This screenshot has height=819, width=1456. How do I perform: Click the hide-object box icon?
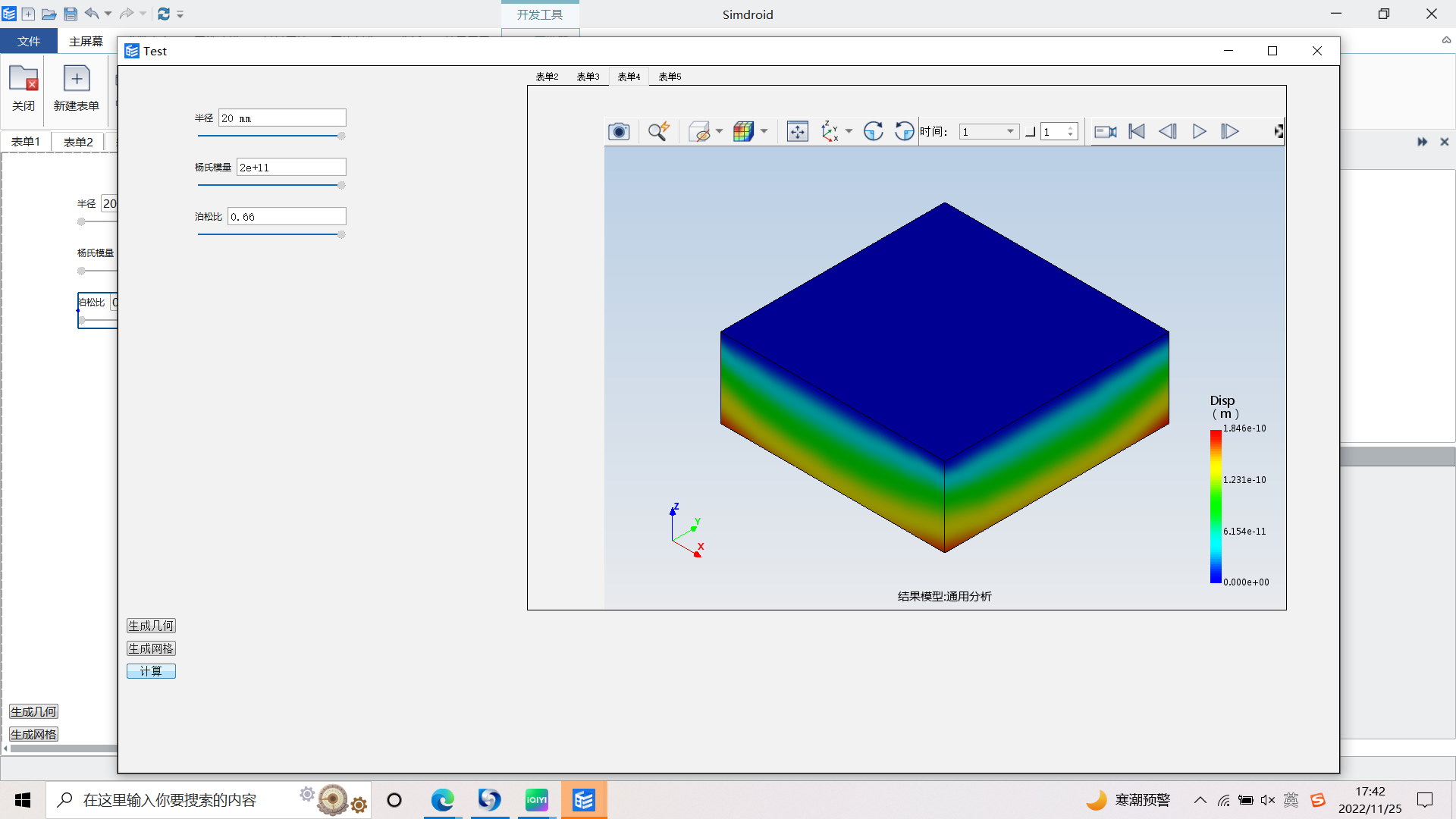point(699,132)
